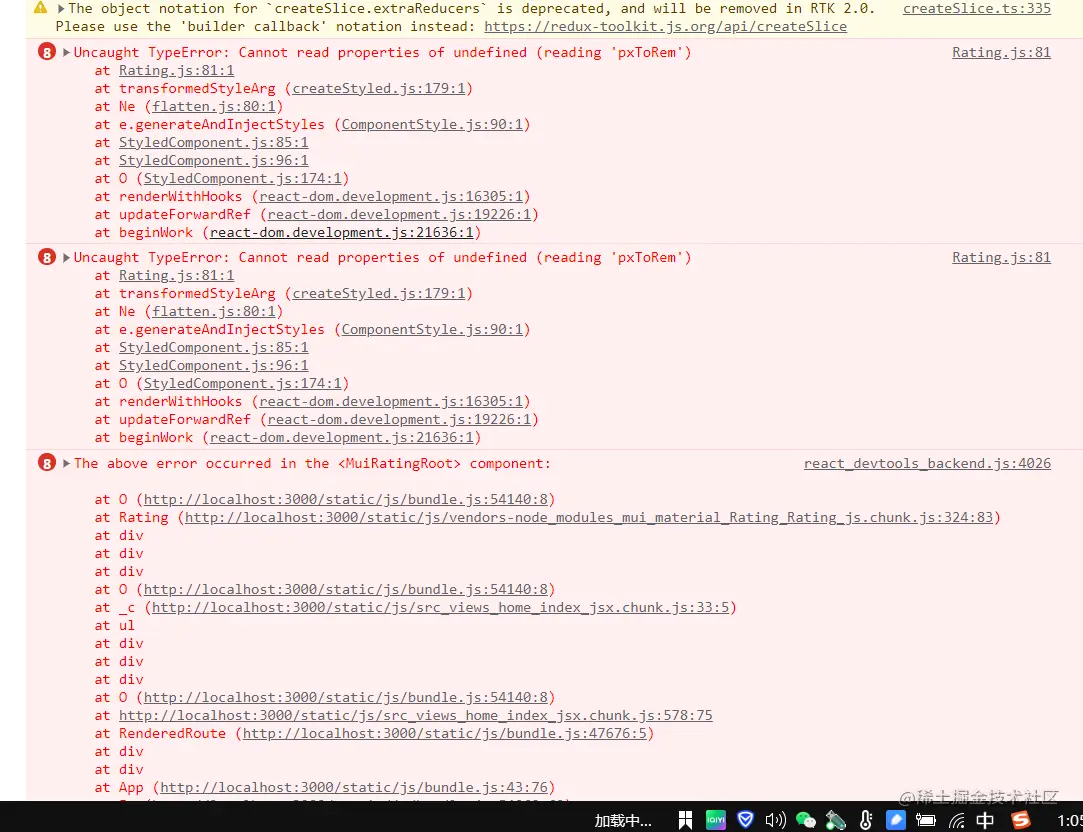Open StyledComponent.js:96:1 in first error's stack trace
The width and height of the screenshot is (1083, 832).
pyautogui.click(x=213, y=159)
